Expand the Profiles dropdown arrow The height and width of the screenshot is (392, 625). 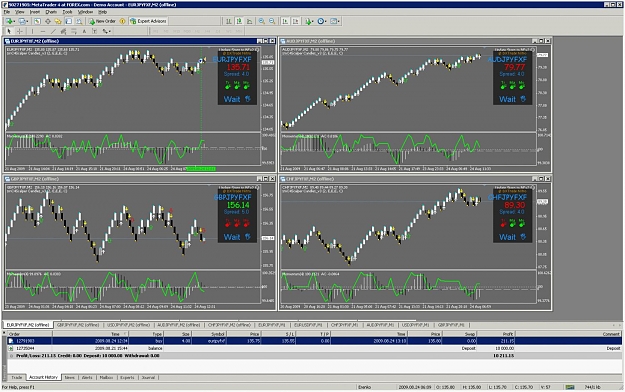(x=27, y=21)
